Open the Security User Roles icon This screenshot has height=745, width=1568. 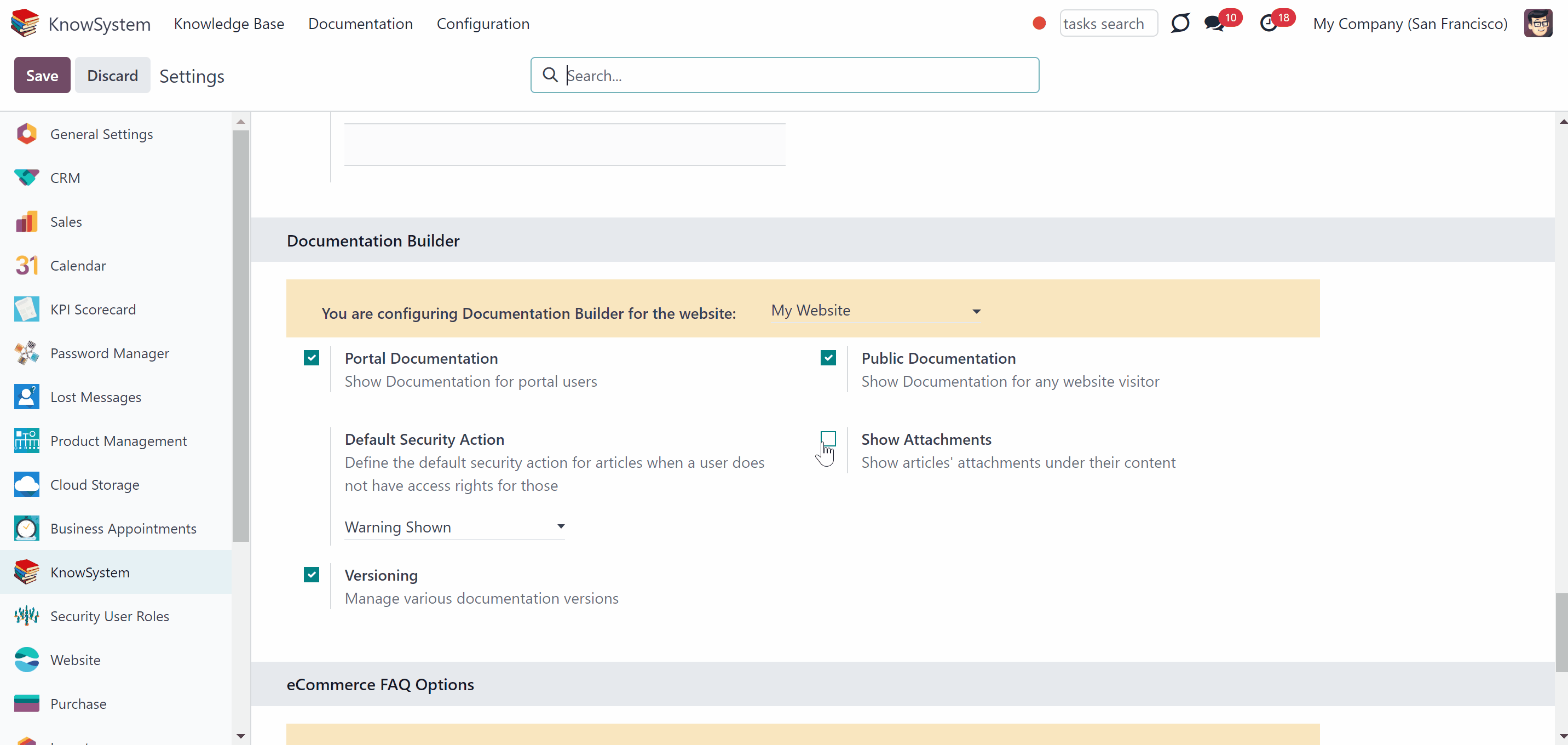pyautogui.click(x=27, y=616)
